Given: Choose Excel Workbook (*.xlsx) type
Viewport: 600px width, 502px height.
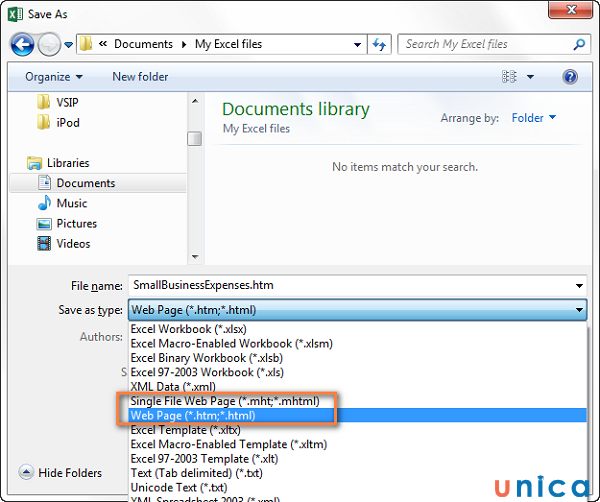Looking at the screenshot, I should [x=357, y=329].
